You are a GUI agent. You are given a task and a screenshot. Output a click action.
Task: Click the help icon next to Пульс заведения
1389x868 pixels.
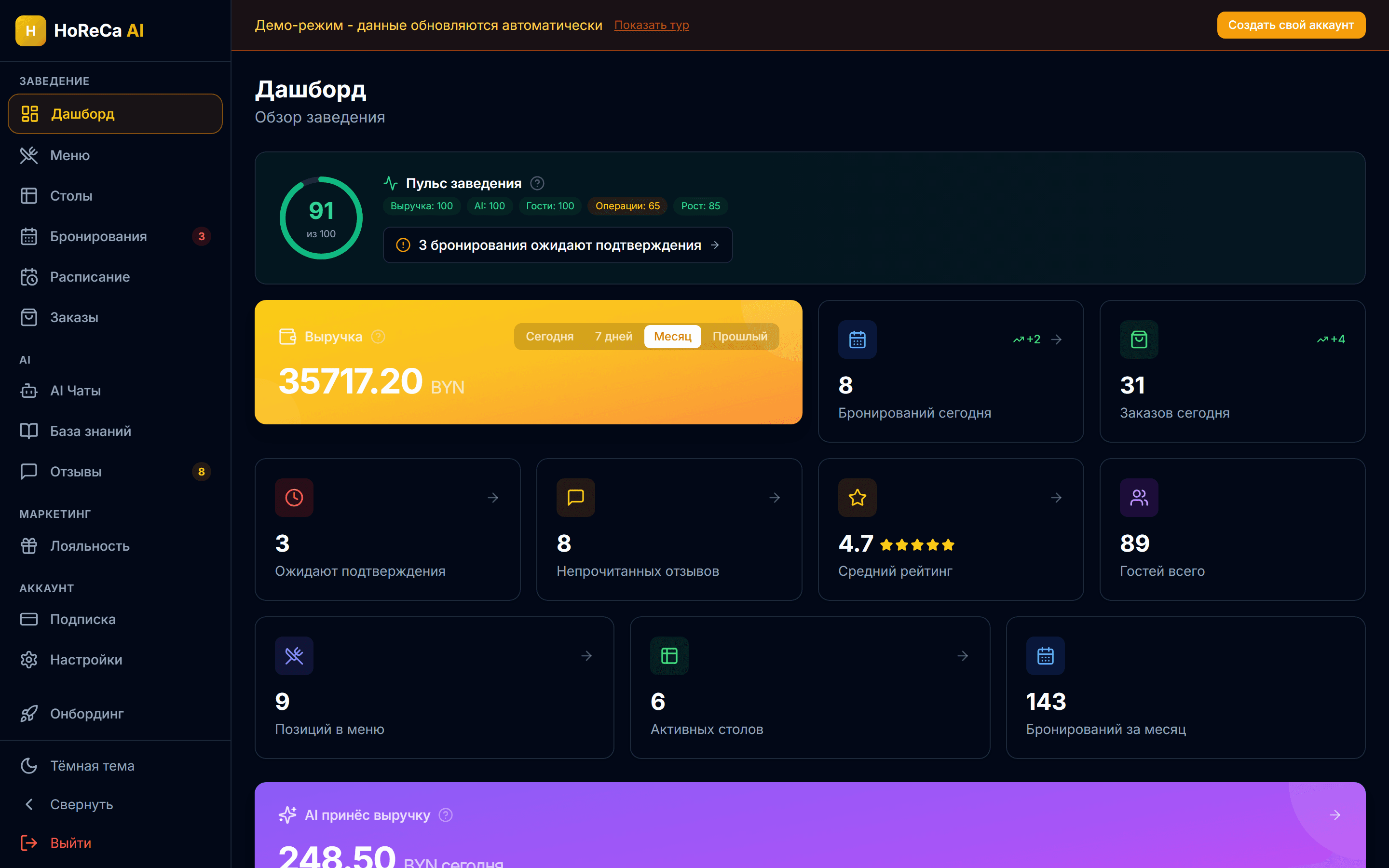[x=537, y=183]
